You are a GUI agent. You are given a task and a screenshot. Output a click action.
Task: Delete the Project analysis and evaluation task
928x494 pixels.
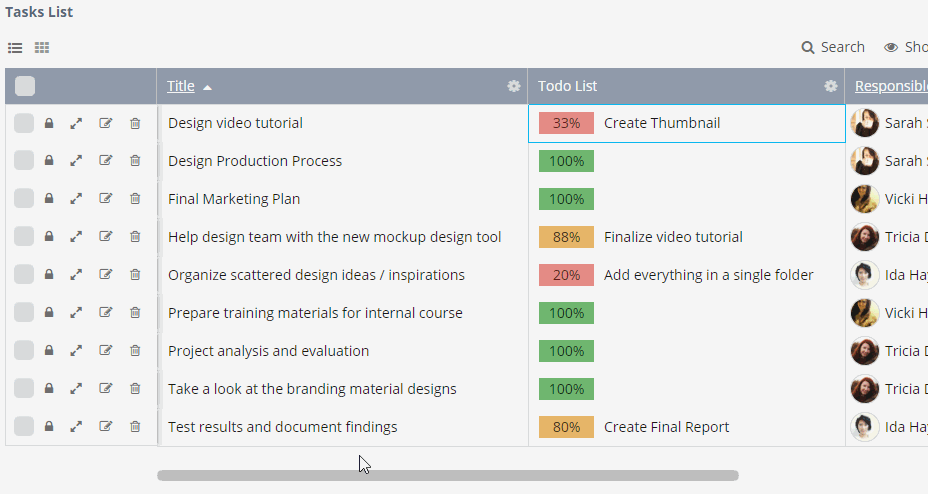tap(135, 351)
